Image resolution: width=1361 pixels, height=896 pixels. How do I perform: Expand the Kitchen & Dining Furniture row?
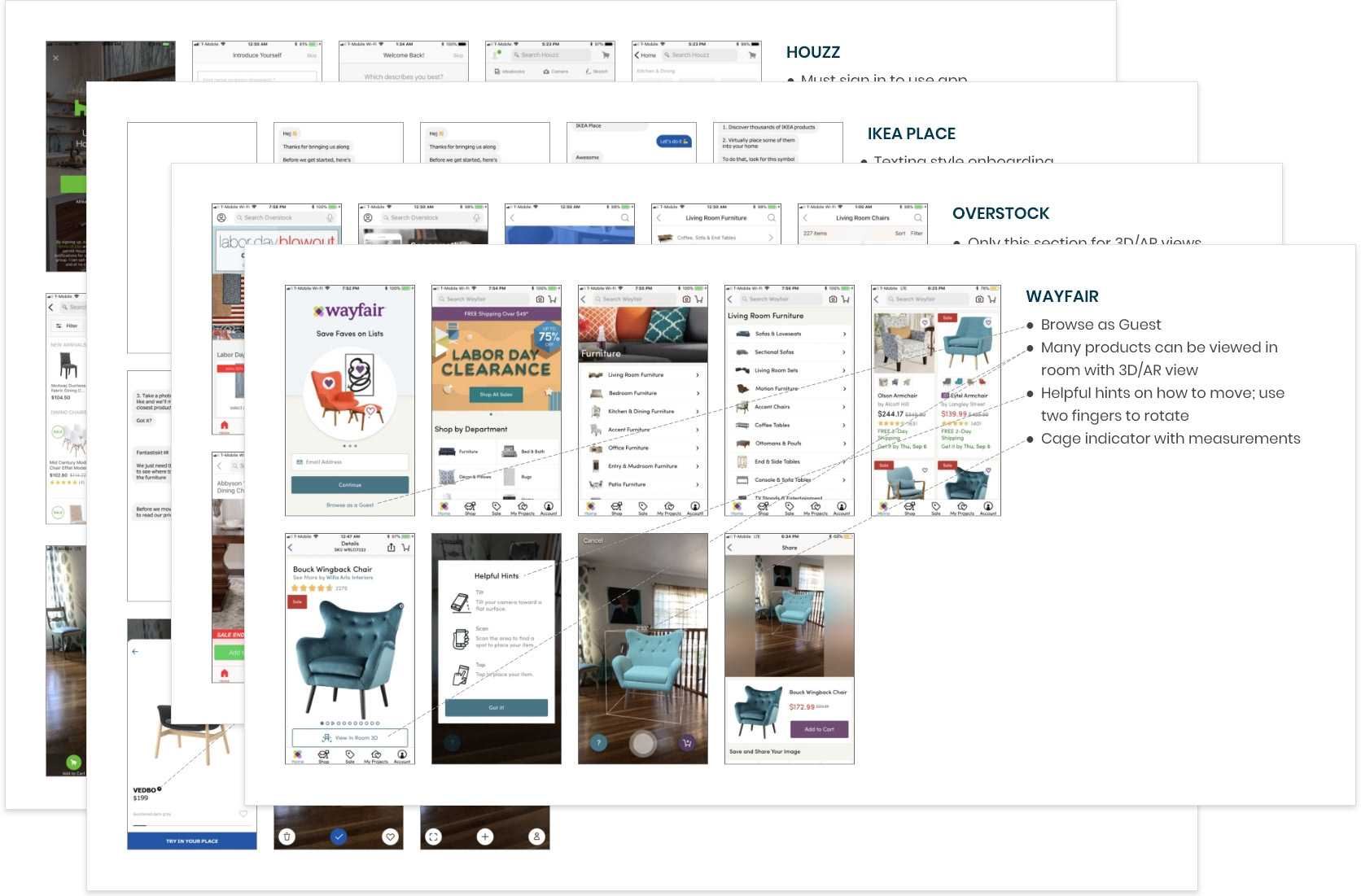pyautogui.click(x=643, y=411)
